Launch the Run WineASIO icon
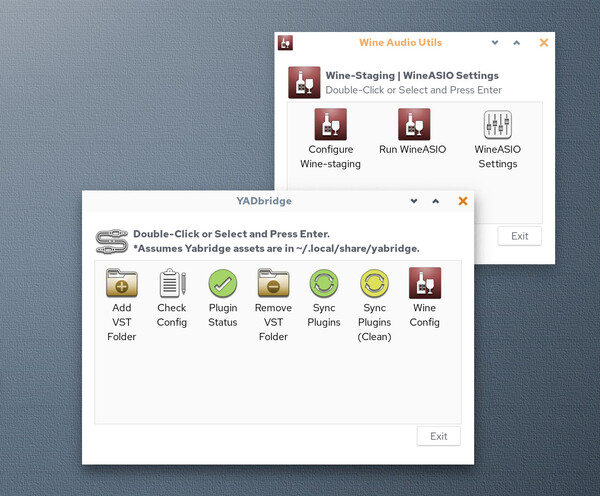The height and width of the screenshot is (496, 600). click(414, 124)
